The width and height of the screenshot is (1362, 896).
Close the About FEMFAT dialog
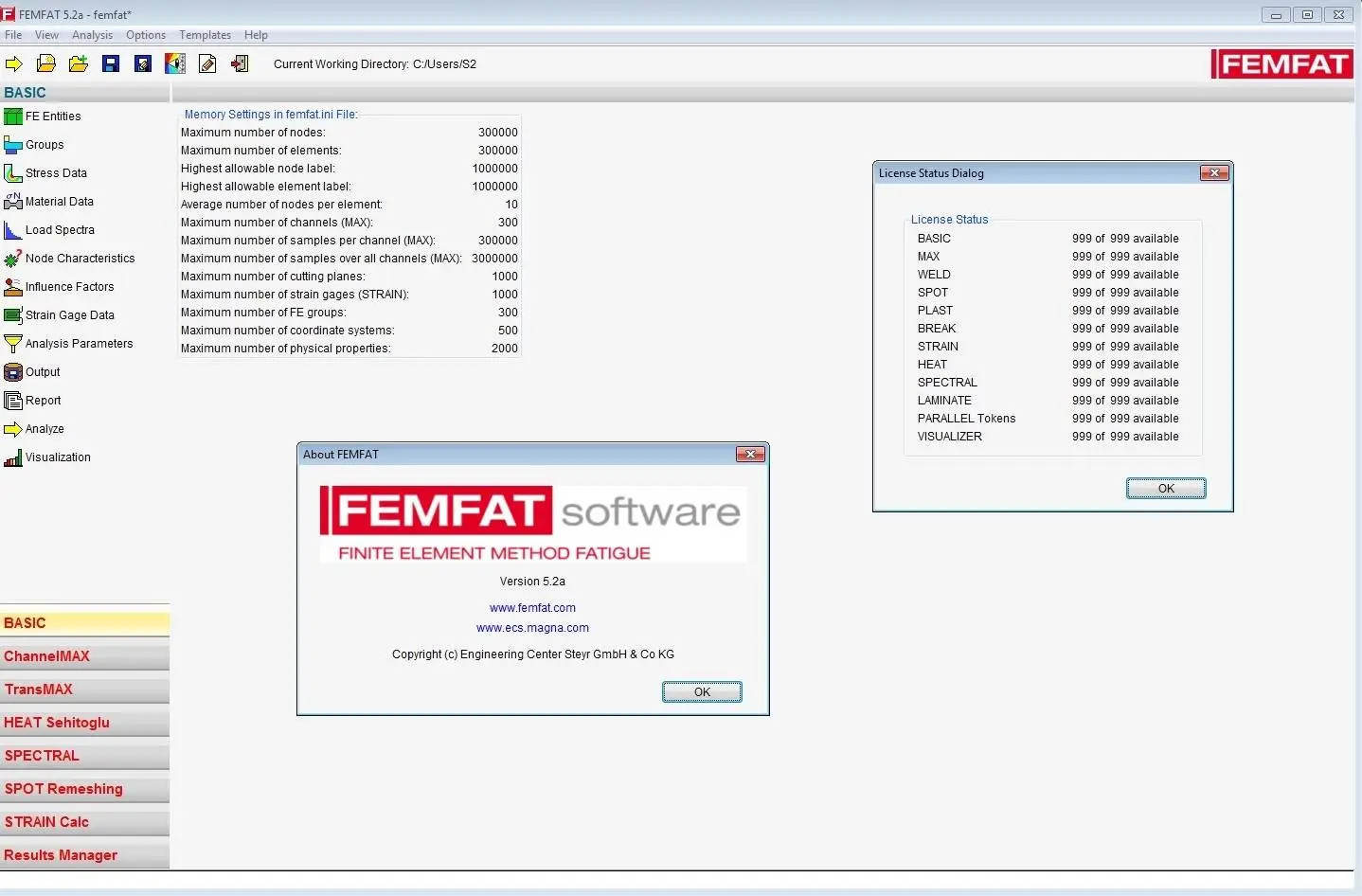coord(750,455)
